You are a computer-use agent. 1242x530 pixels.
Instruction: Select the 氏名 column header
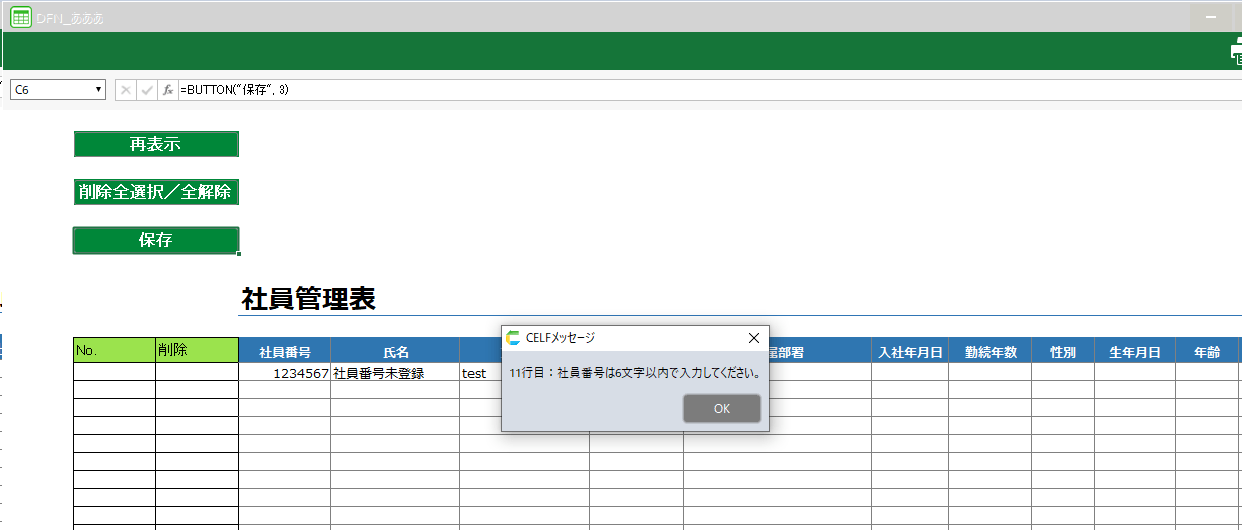pyautogui.click(x=395, y=352)
